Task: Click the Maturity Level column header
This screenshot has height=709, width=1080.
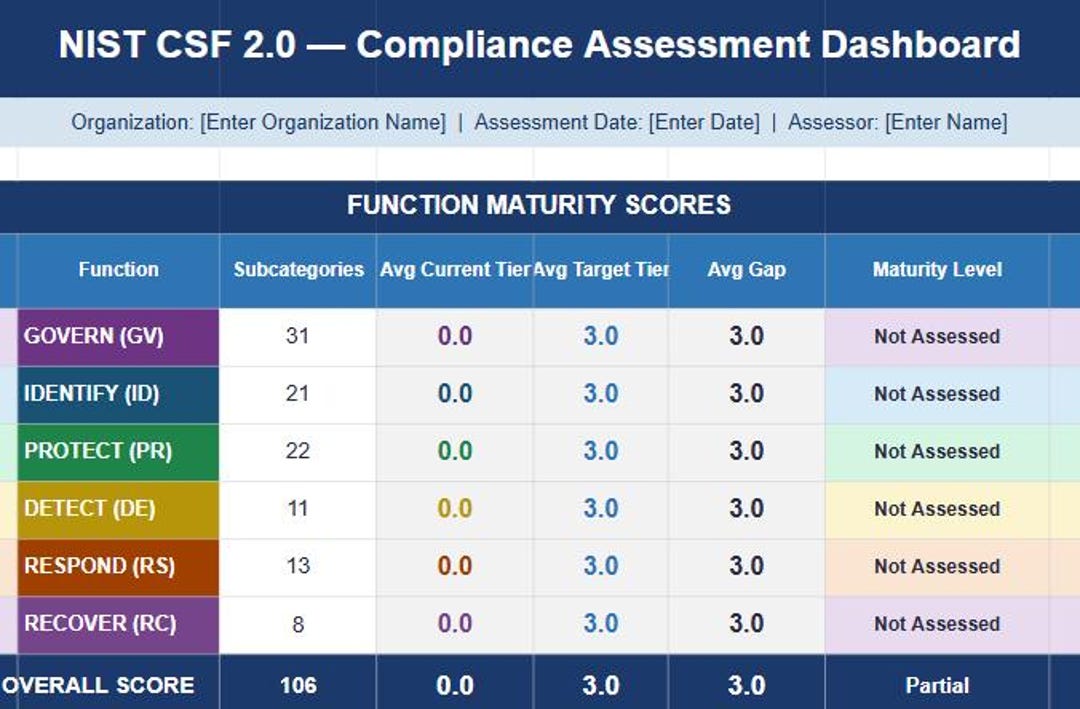Action: pos(937,270)
